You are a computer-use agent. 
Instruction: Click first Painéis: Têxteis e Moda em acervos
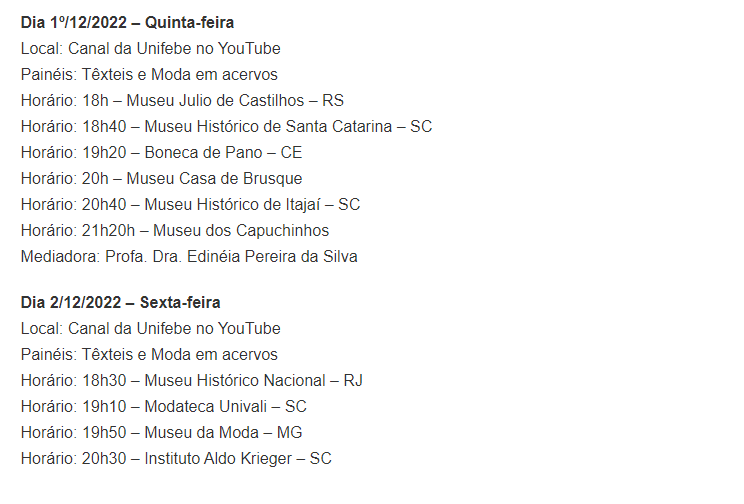[x=149, y=75]
